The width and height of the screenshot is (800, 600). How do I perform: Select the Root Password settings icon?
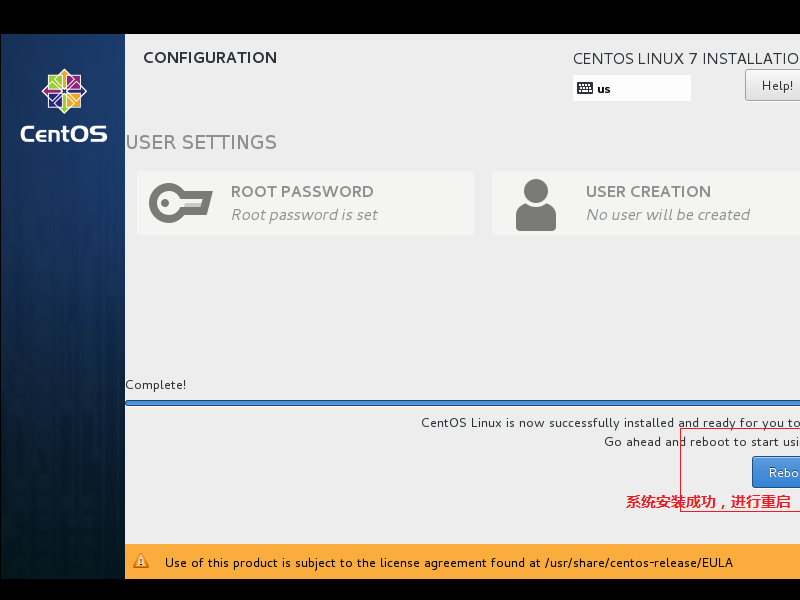(x=179, y=203)
